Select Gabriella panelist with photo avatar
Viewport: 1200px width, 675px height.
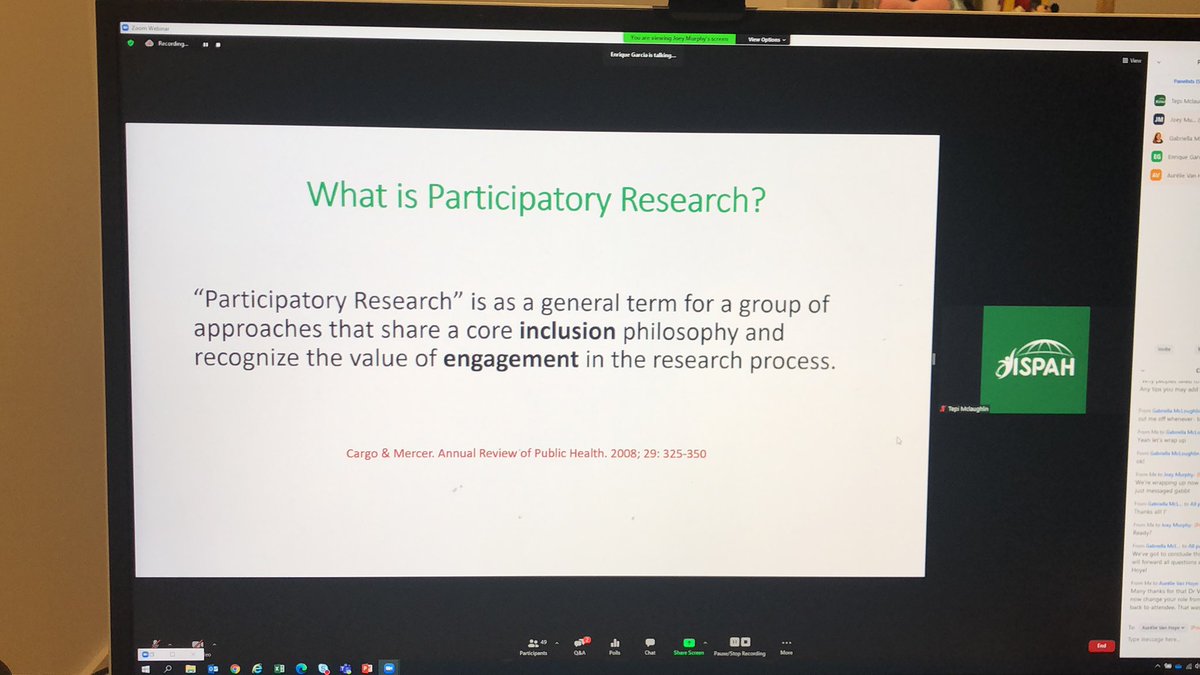coord(1176,138)
